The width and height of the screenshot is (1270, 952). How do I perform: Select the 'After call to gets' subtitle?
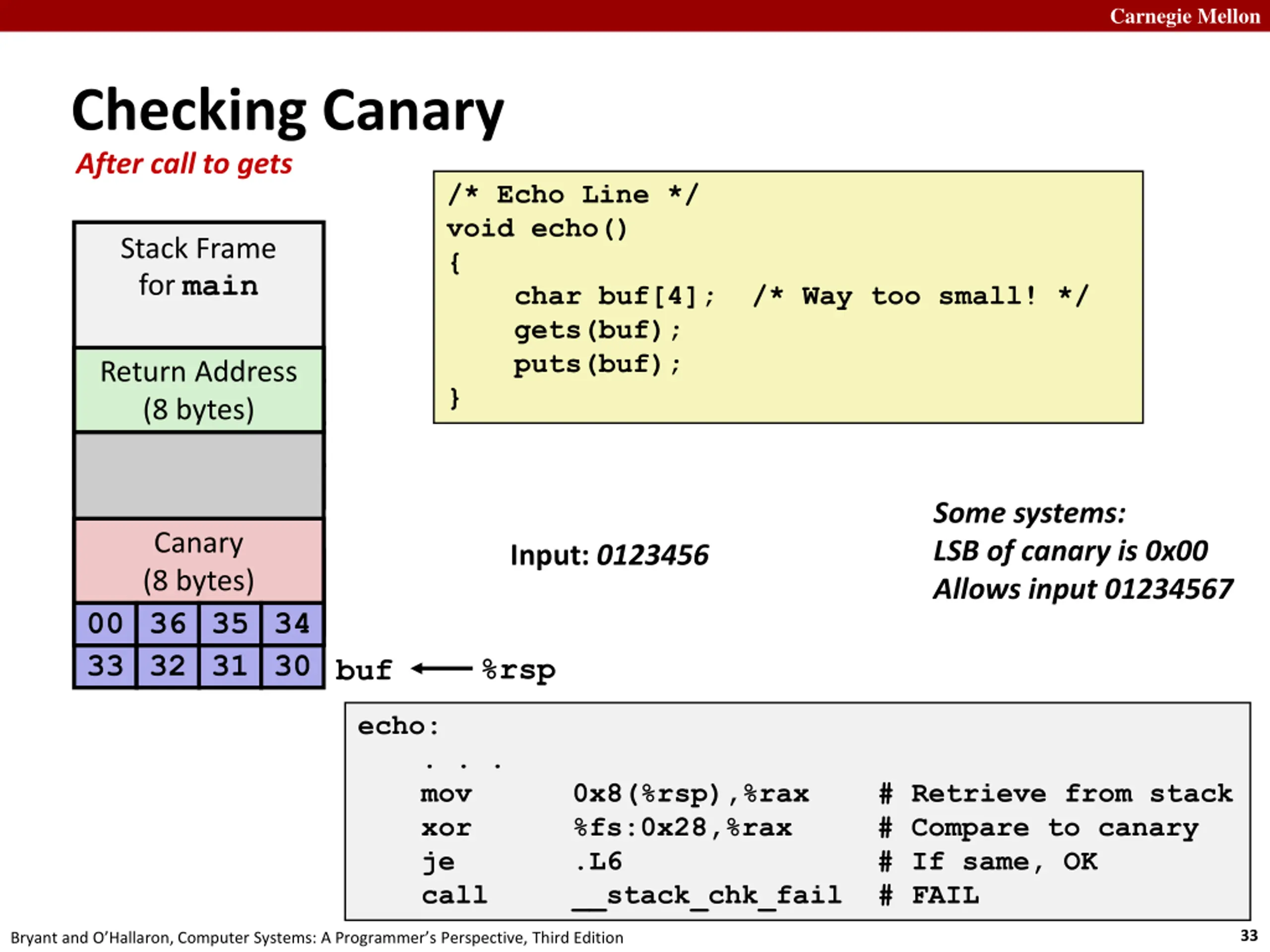pos(185,164)
